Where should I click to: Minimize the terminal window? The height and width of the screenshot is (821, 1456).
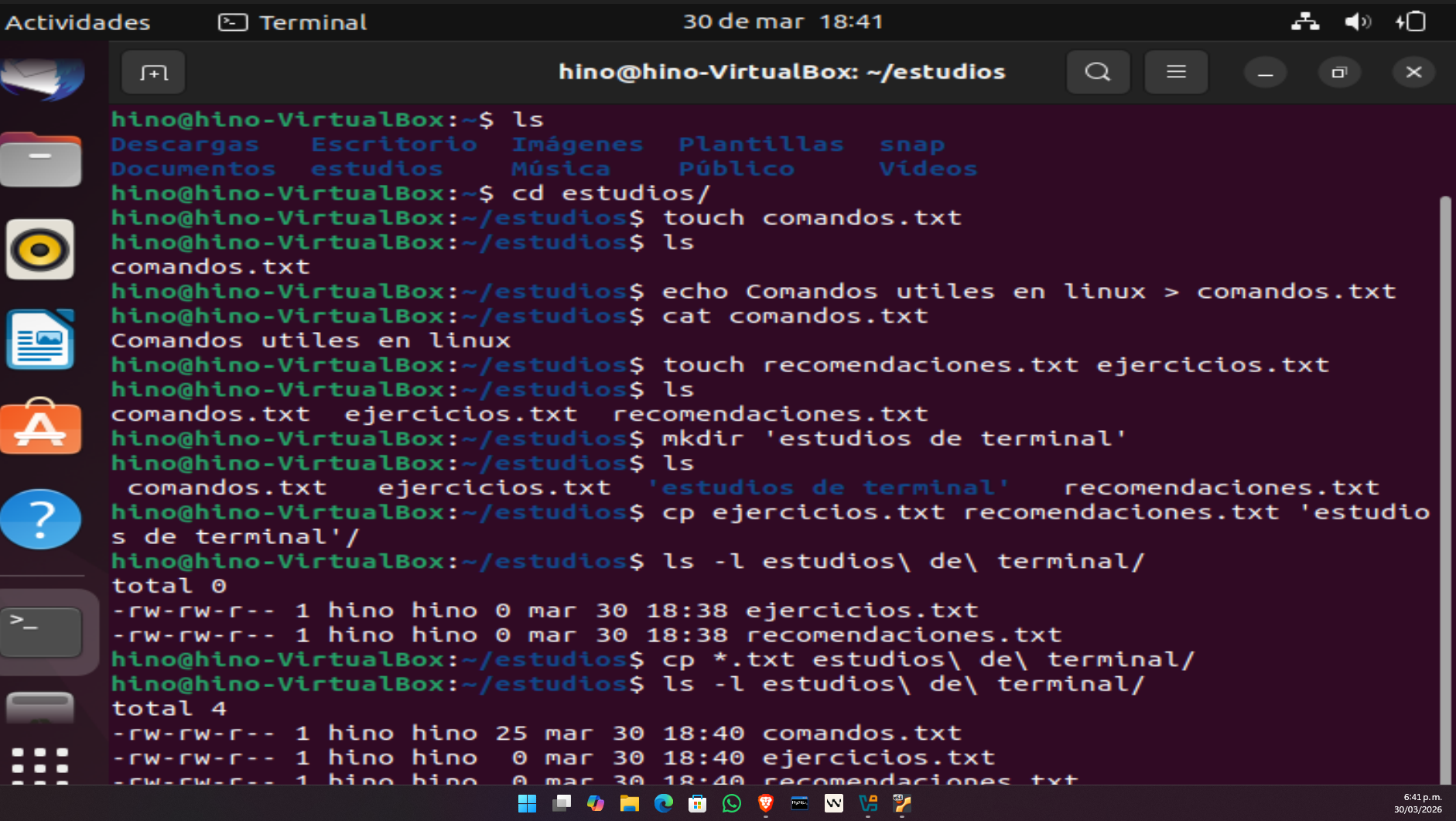pyautogui.click(x=1266, y=73)
